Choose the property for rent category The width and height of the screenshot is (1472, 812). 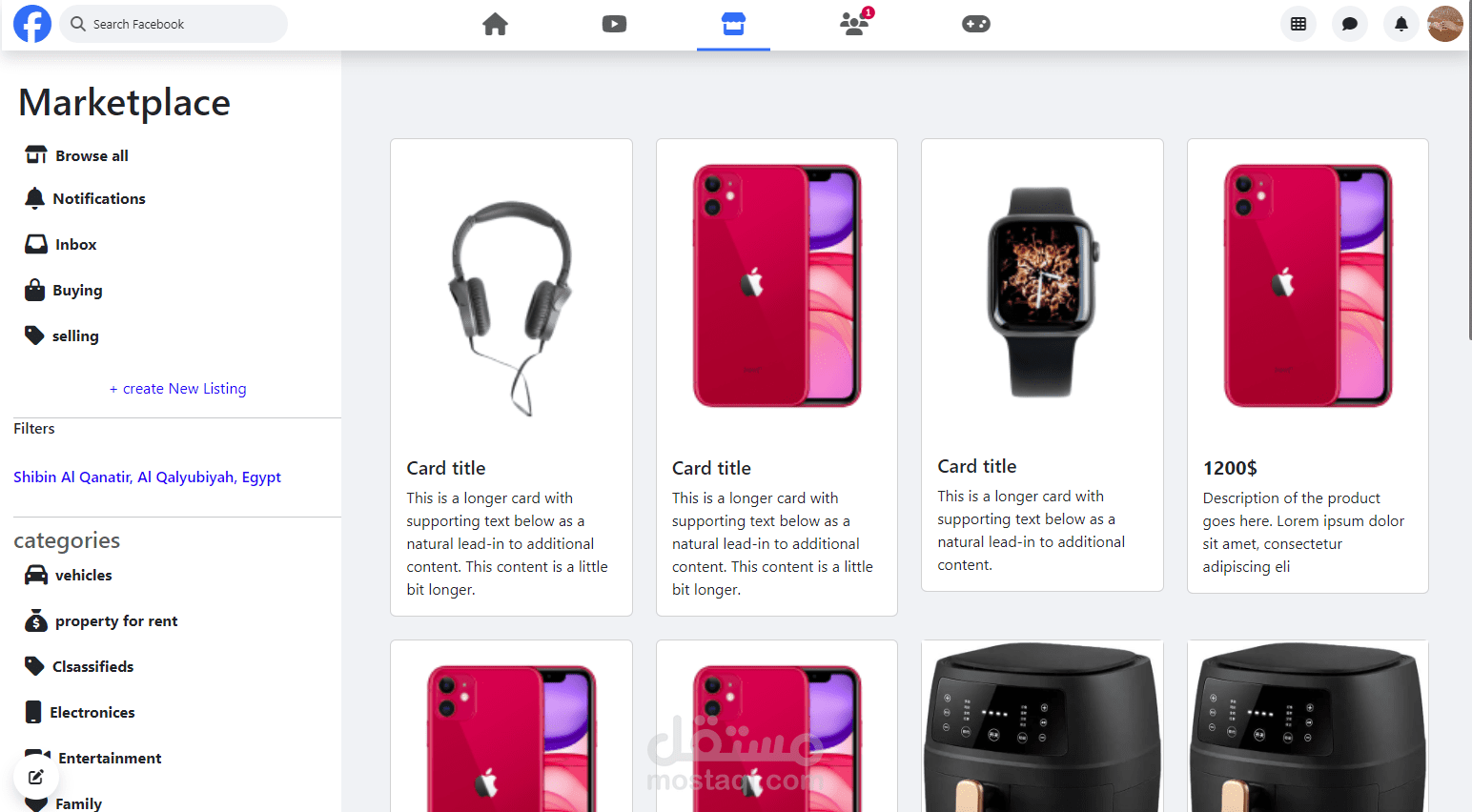pos(101,621)
